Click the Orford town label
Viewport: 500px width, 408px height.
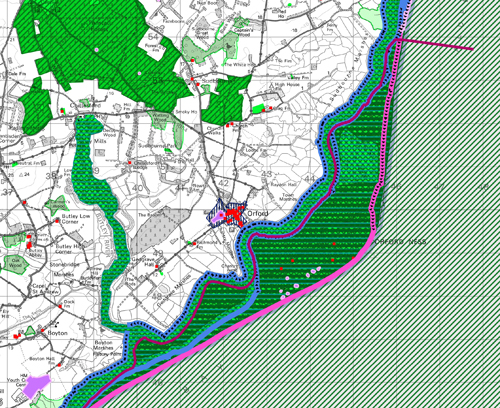tap(258, 213)
